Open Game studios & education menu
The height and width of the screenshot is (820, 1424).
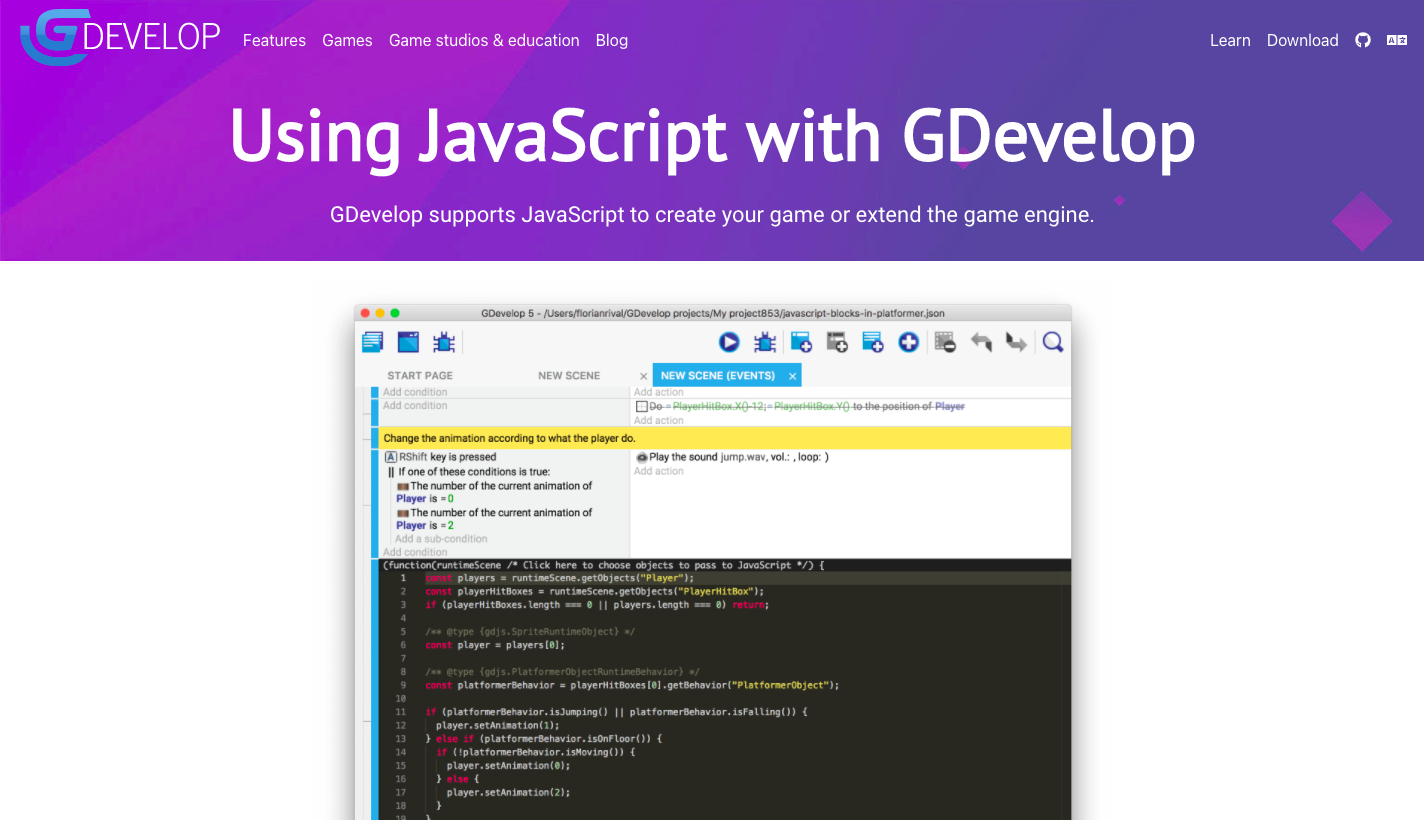click(484, 40)
